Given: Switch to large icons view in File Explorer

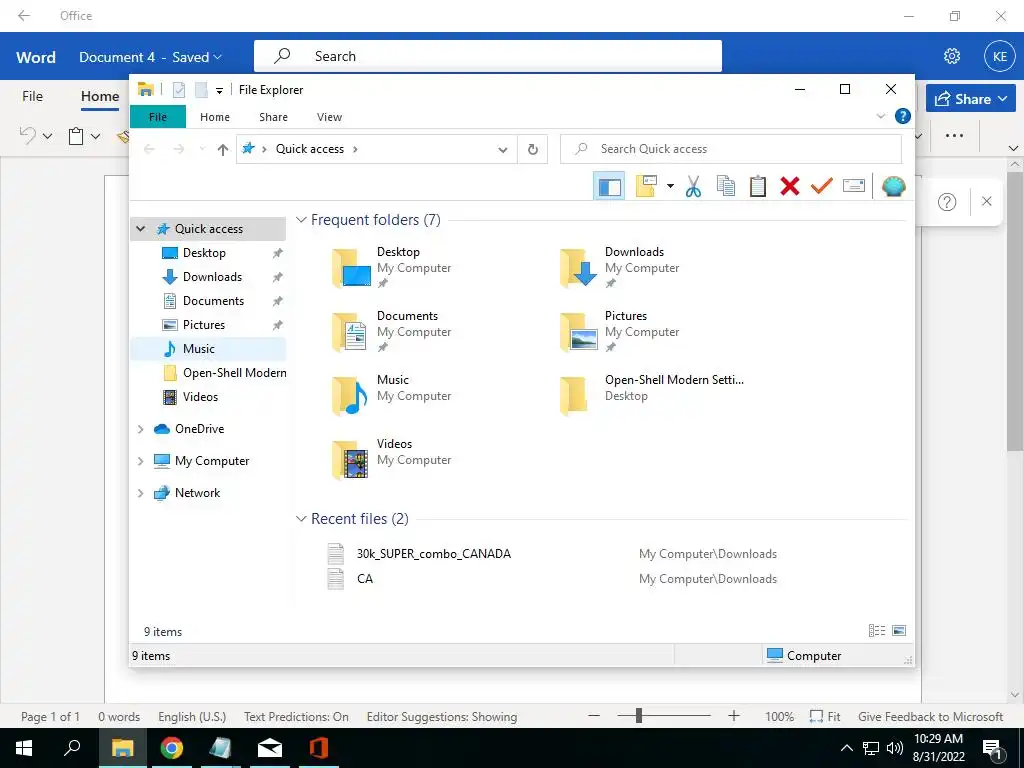Looking at the screenshot, I should 899,631.
